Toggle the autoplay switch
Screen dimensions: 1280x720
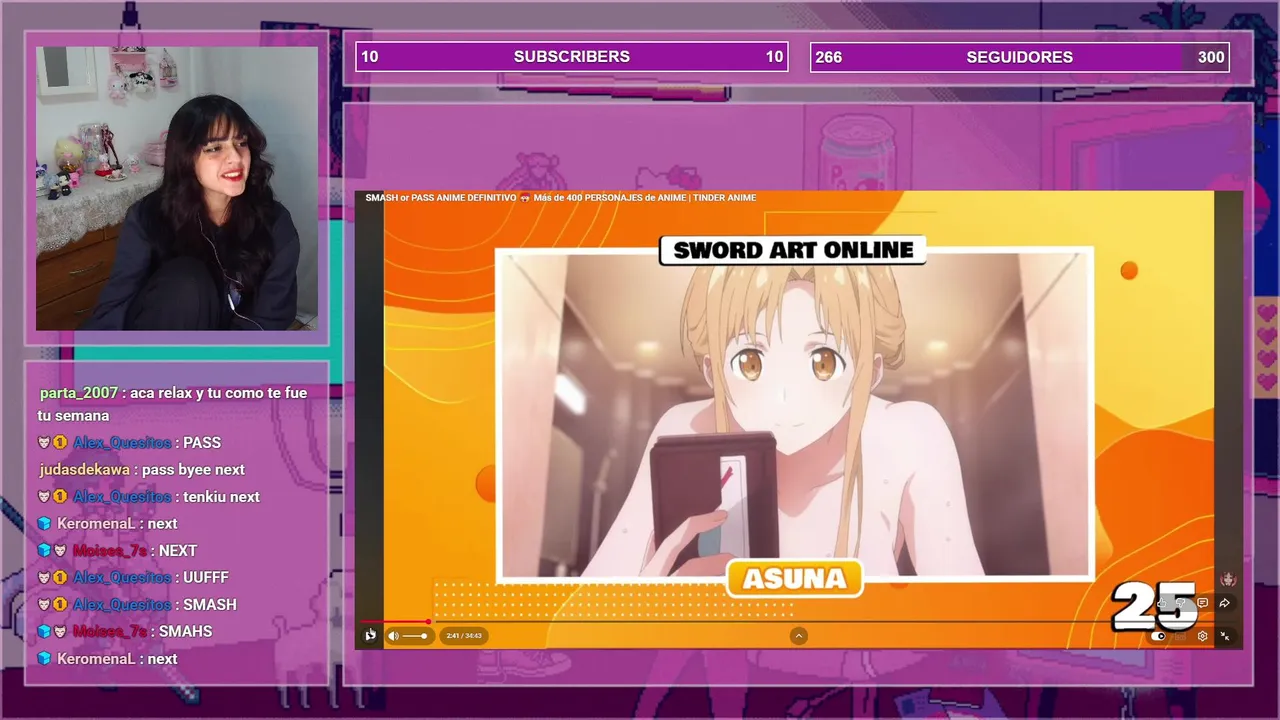tap(1158, 636)
